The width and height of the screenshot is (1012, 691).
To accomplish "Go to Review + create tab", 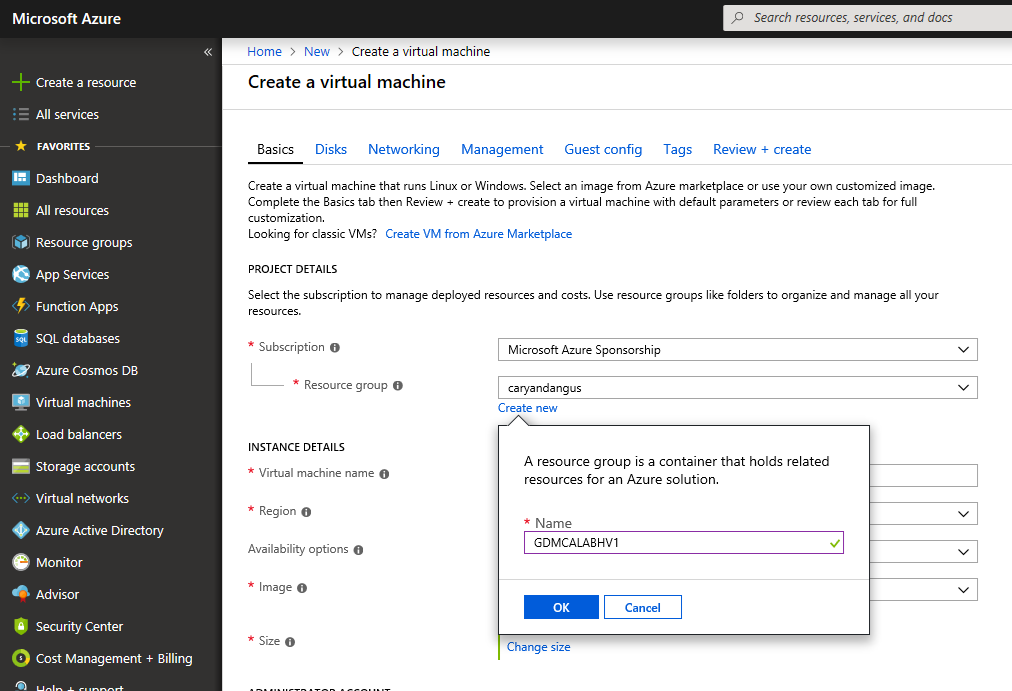I will coord(762,150).
